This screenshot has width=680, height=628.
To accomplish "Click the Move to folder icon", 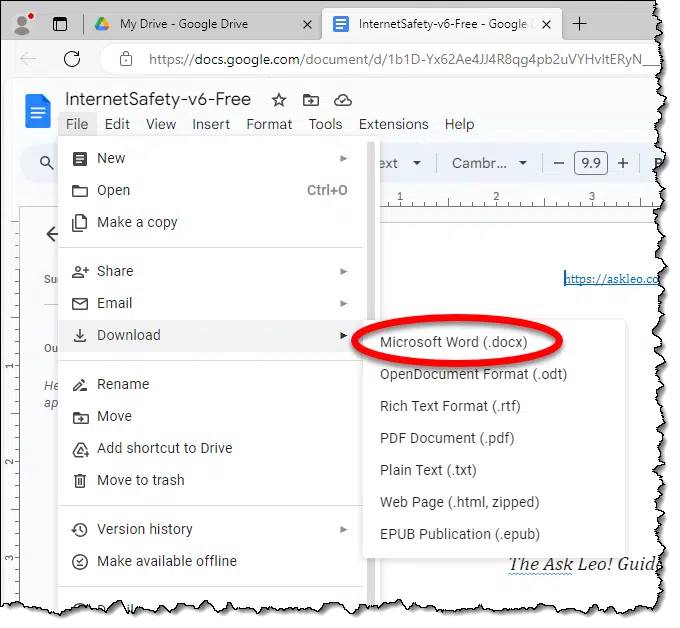I will [311, 100].
